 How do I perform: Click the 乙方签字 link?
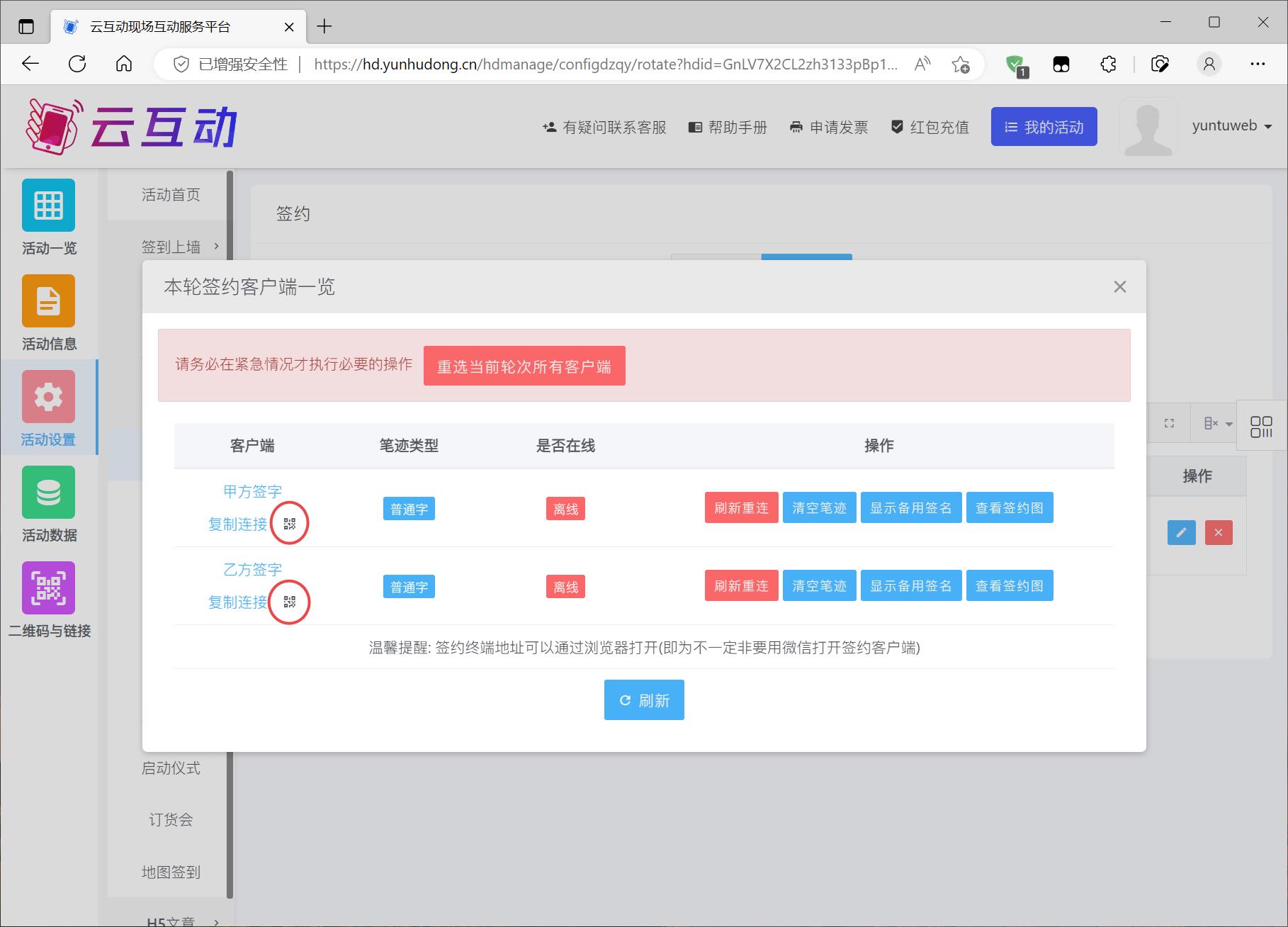pos(252,569)
